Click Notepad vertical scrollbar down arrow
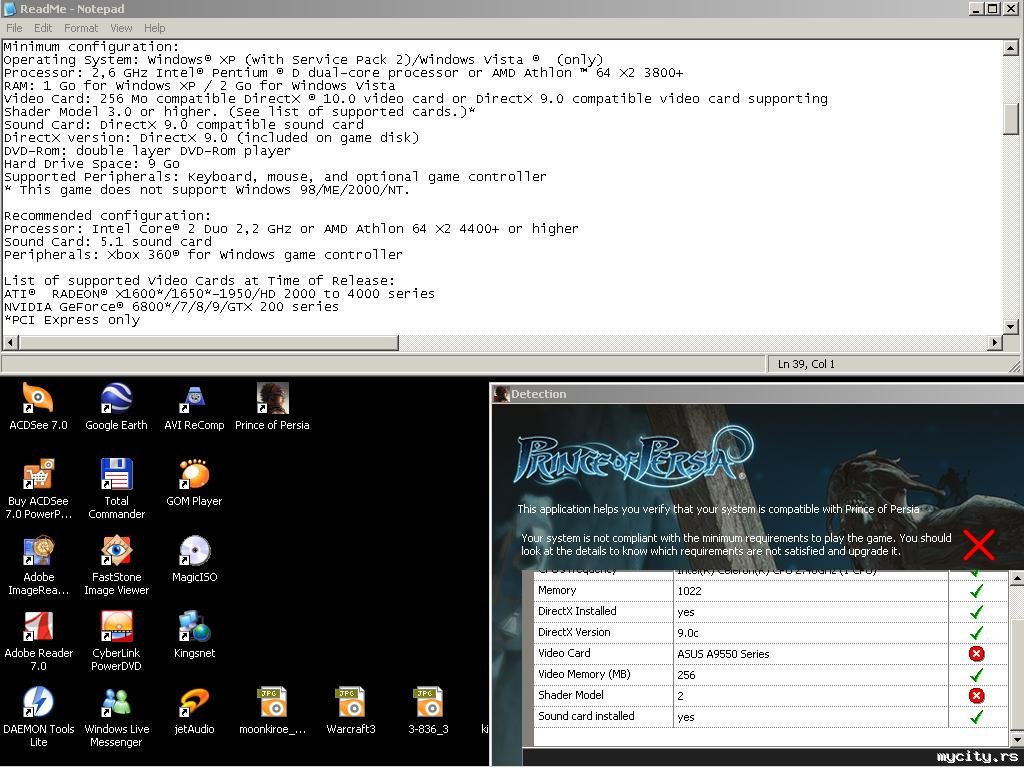Viewport: 1024px width, 768px height. click(1010, 327)
